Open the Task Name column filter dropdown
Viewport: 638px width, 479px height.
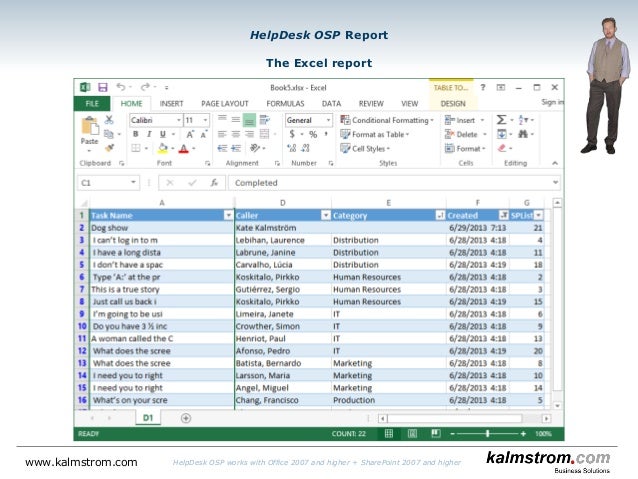coord(229,215)
